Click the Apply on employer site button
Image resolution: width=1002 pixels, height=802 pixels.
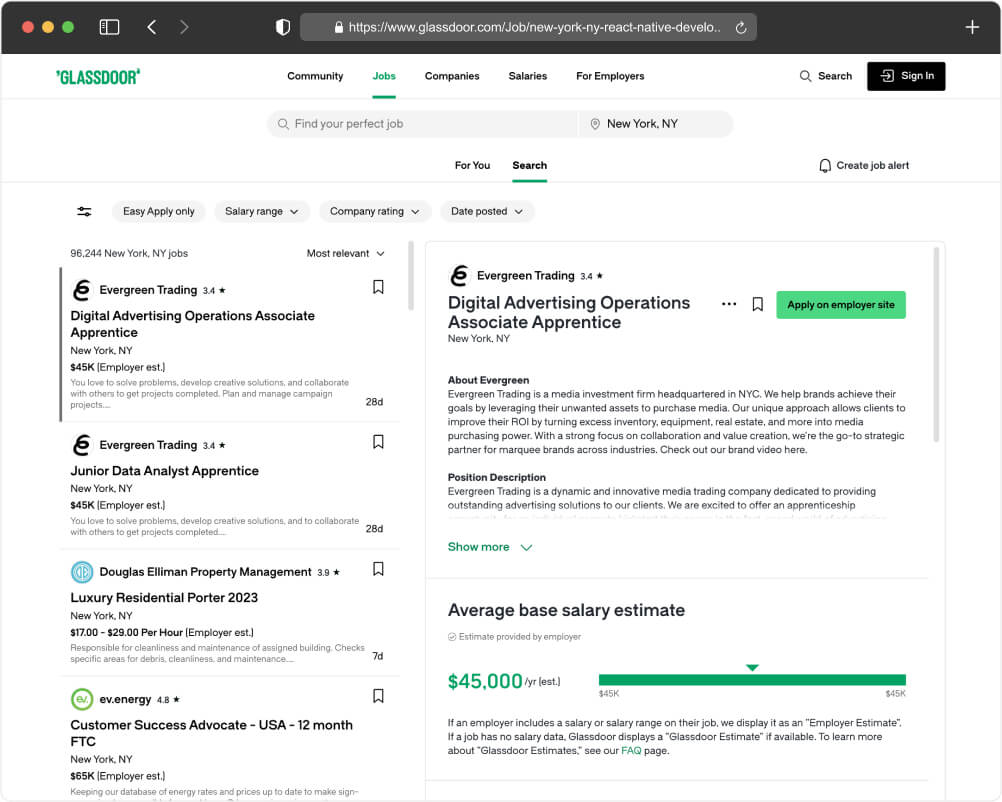[840, 304]
